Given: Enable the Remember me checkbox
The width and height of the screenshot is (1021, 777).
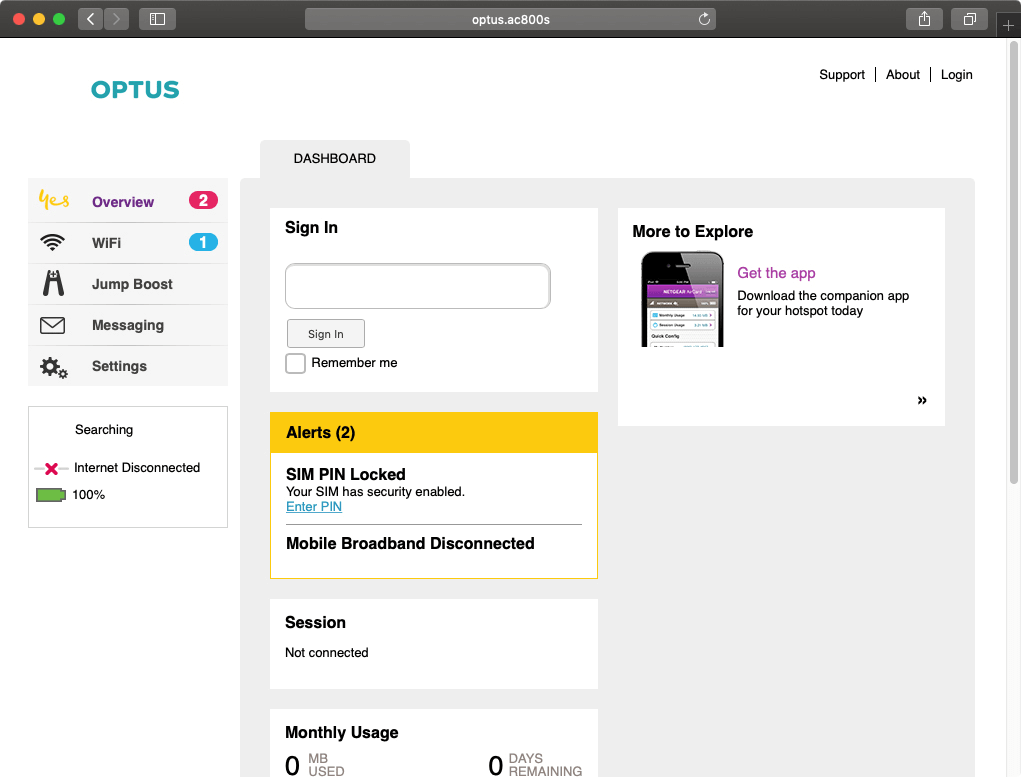Looking at the screenshot, I should 296,363.
